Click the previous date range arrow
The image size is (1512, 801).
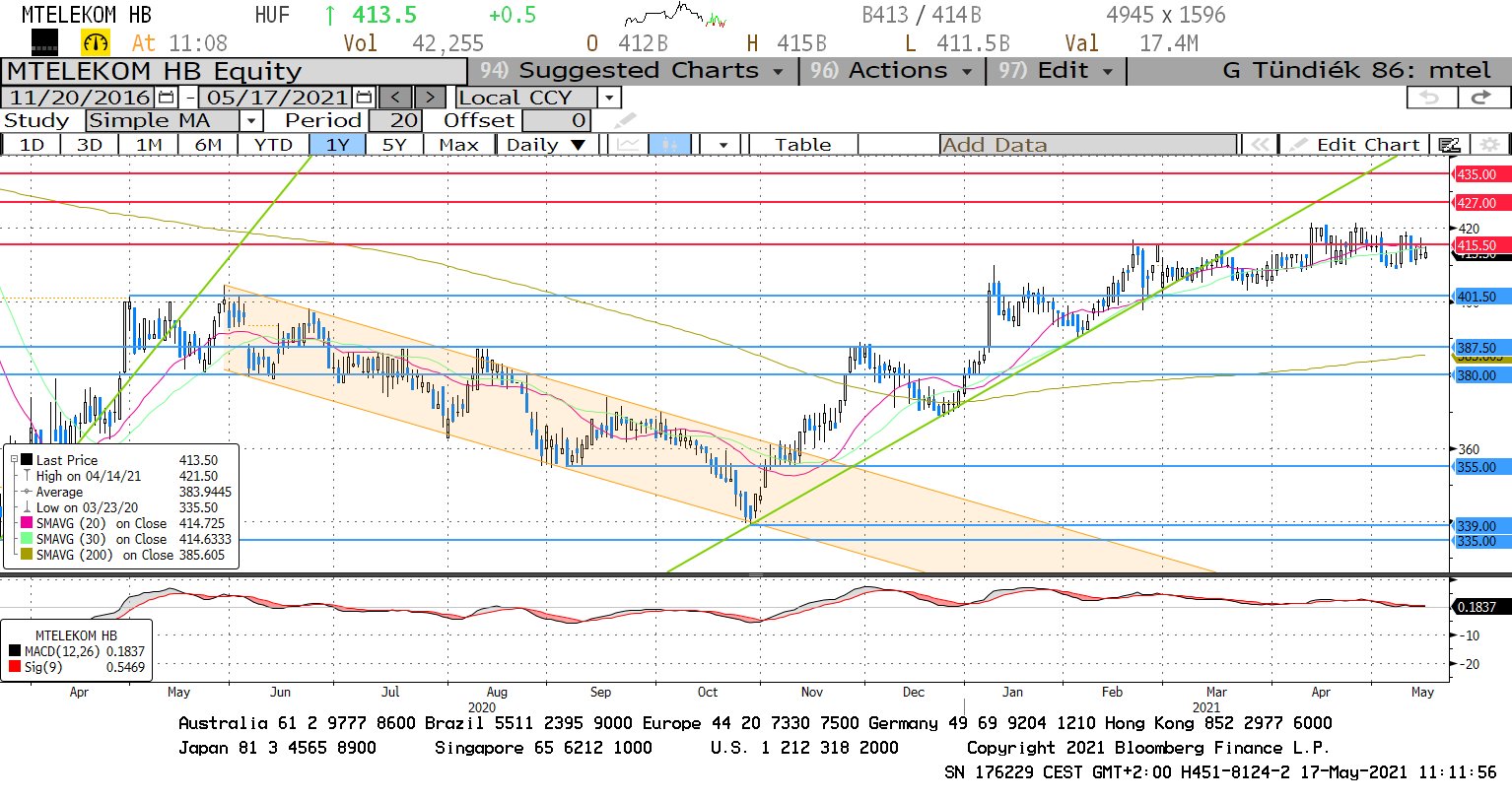point(395,98)
